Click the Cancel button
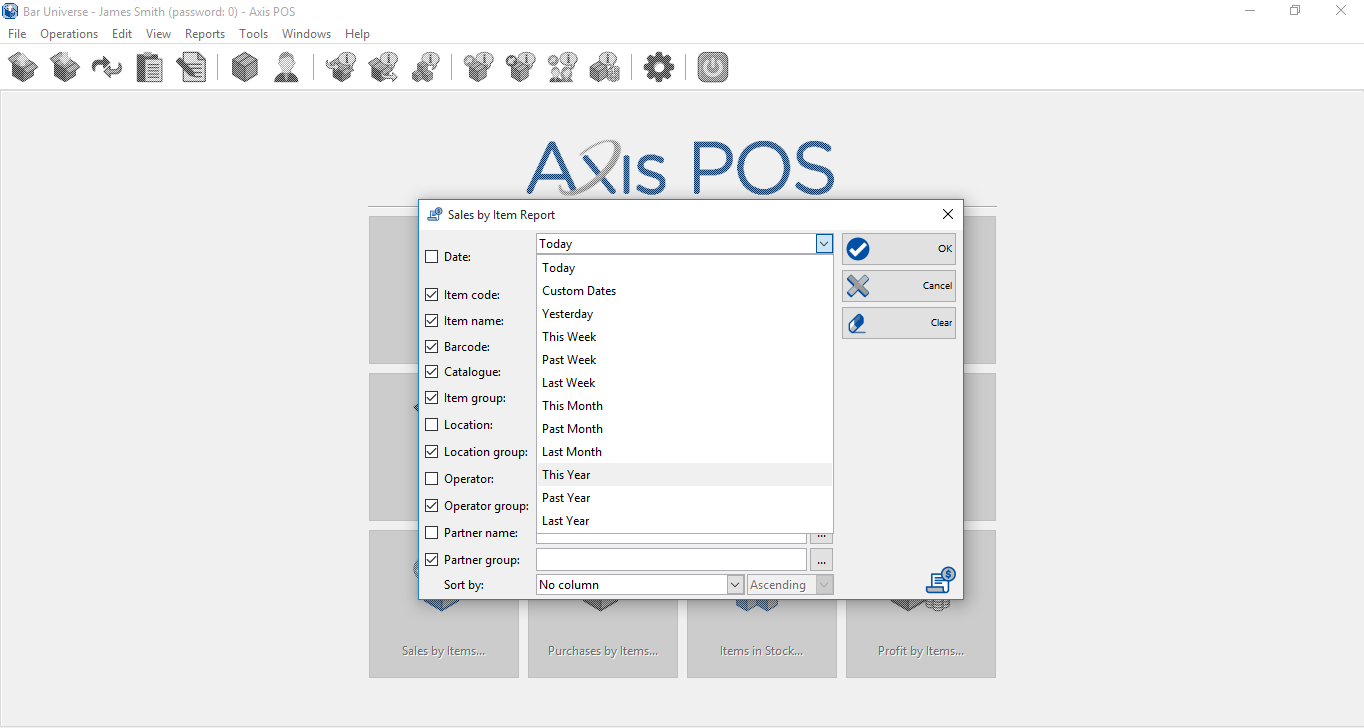The image size is (1364, 728). point(899,286)
